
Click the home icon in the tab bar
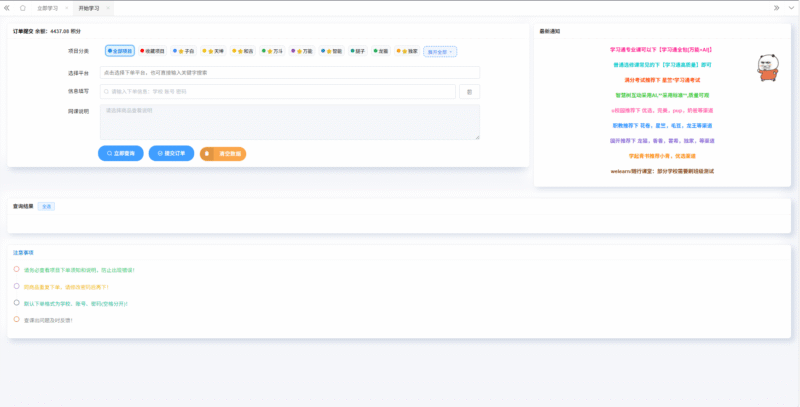[x=21, y=7]
